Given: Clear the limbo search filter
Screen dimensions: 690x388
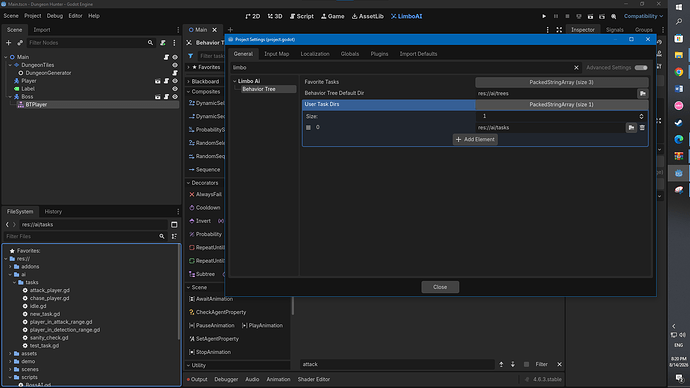Looking at the screenshot, I should click(x=576, y=68).
